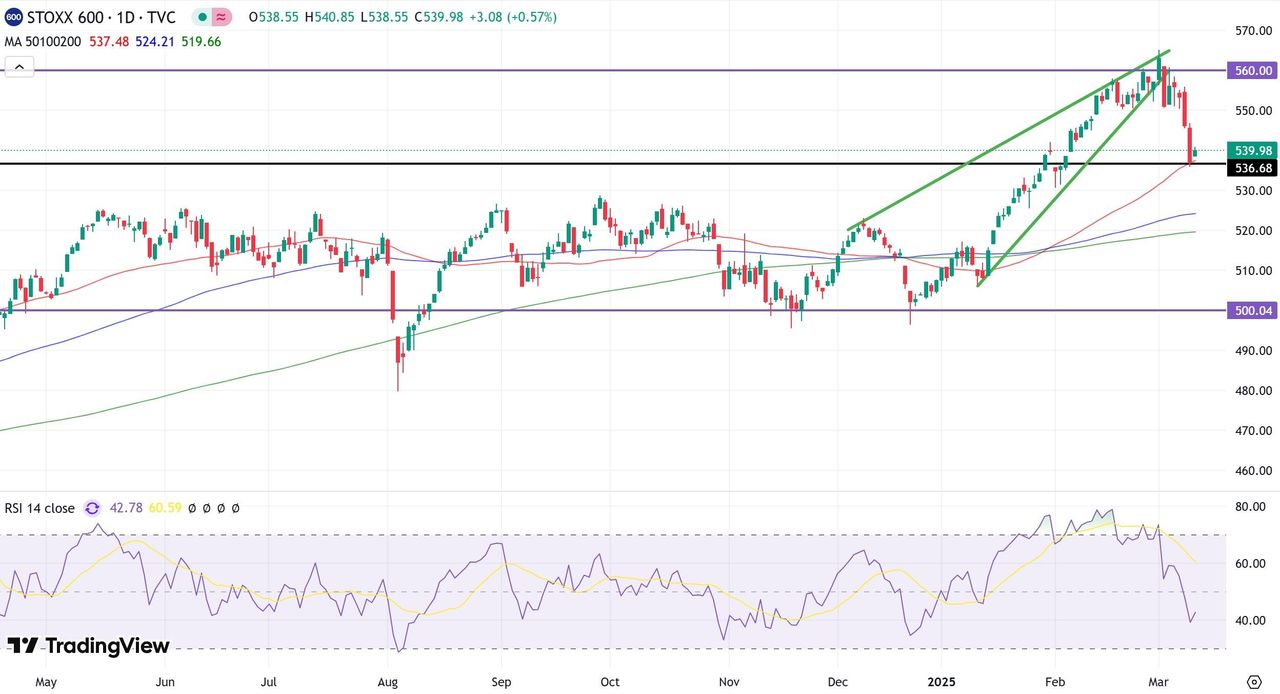
Task: Click the blue 524.21 MA value
Action: pos(155,42)
